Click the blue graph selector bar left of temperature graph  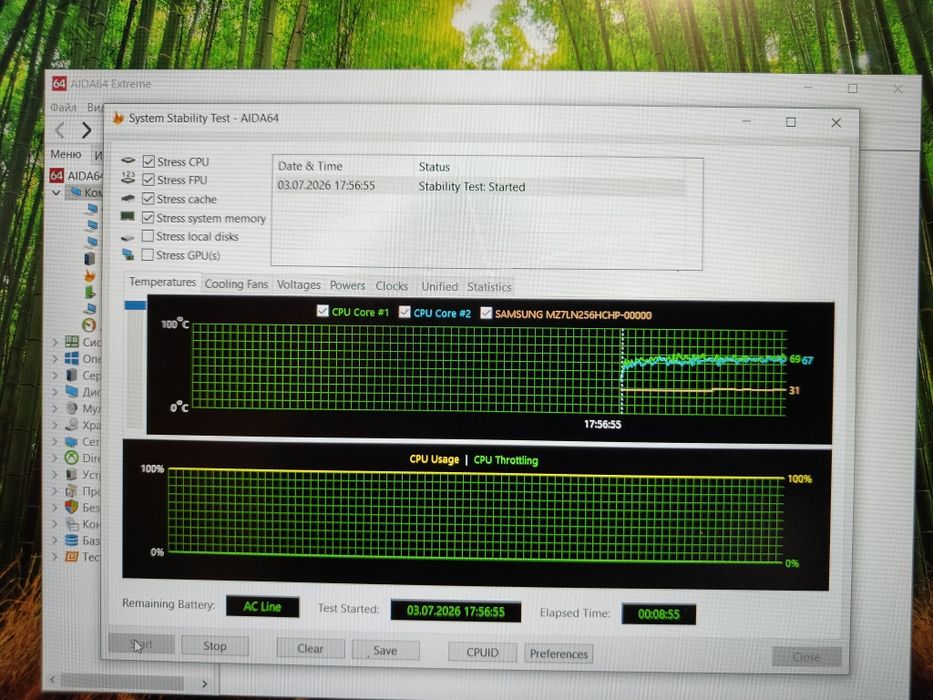point(135,305)
